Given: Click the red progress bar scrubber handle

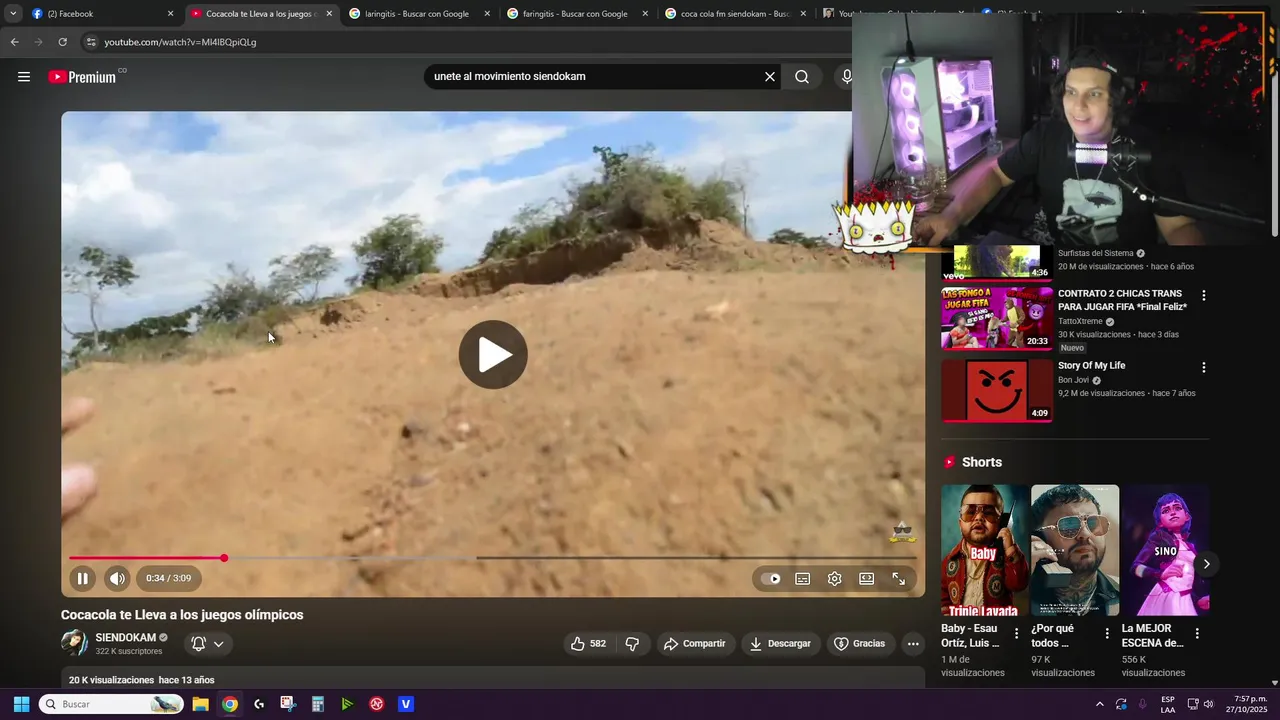Looking at the screenshot, I should 224,558.
